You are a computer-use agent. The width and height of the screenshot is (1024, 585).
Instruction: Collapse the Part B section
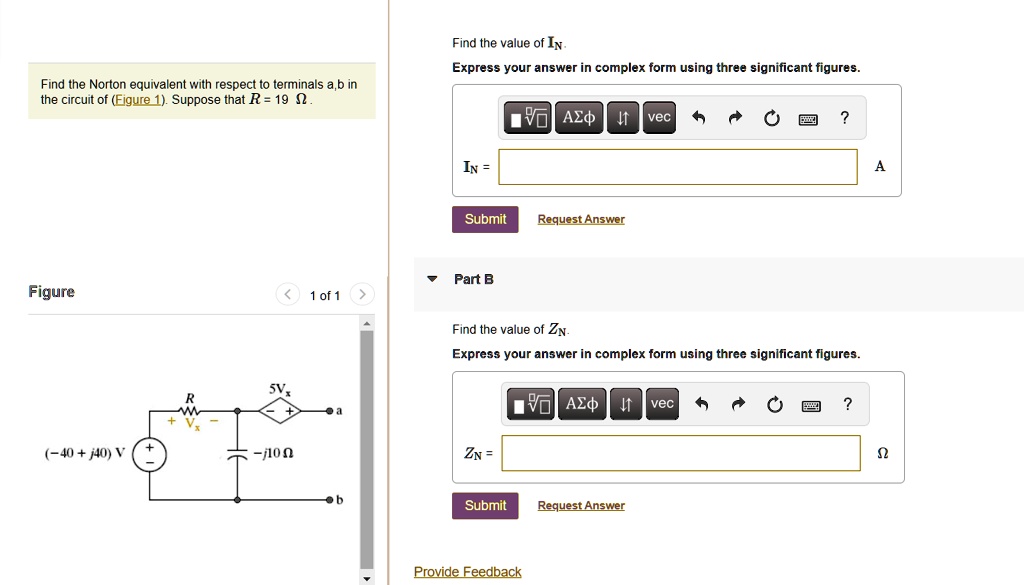(432, 279)
